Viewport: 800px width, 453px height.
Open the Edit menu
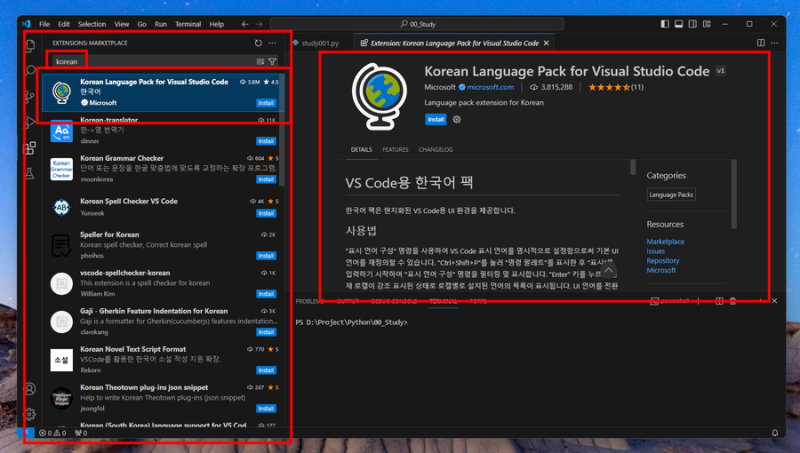coord(64,24)
